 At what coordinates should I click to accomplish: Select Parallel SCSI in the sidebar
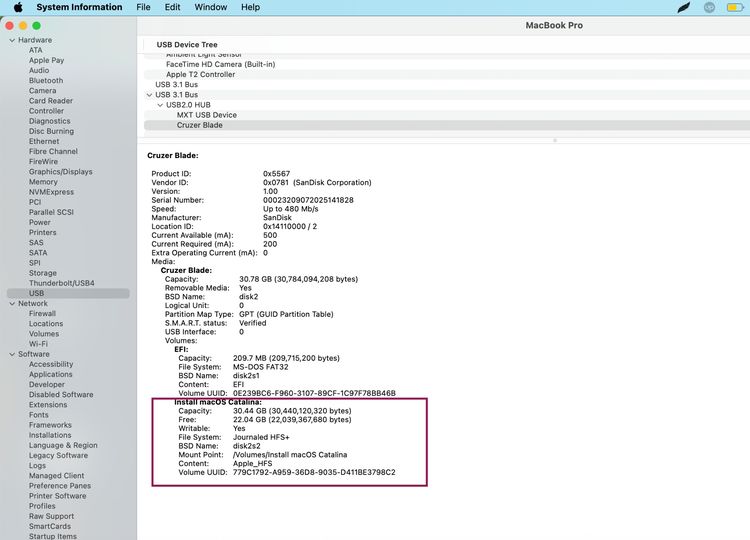pos(51,212)
